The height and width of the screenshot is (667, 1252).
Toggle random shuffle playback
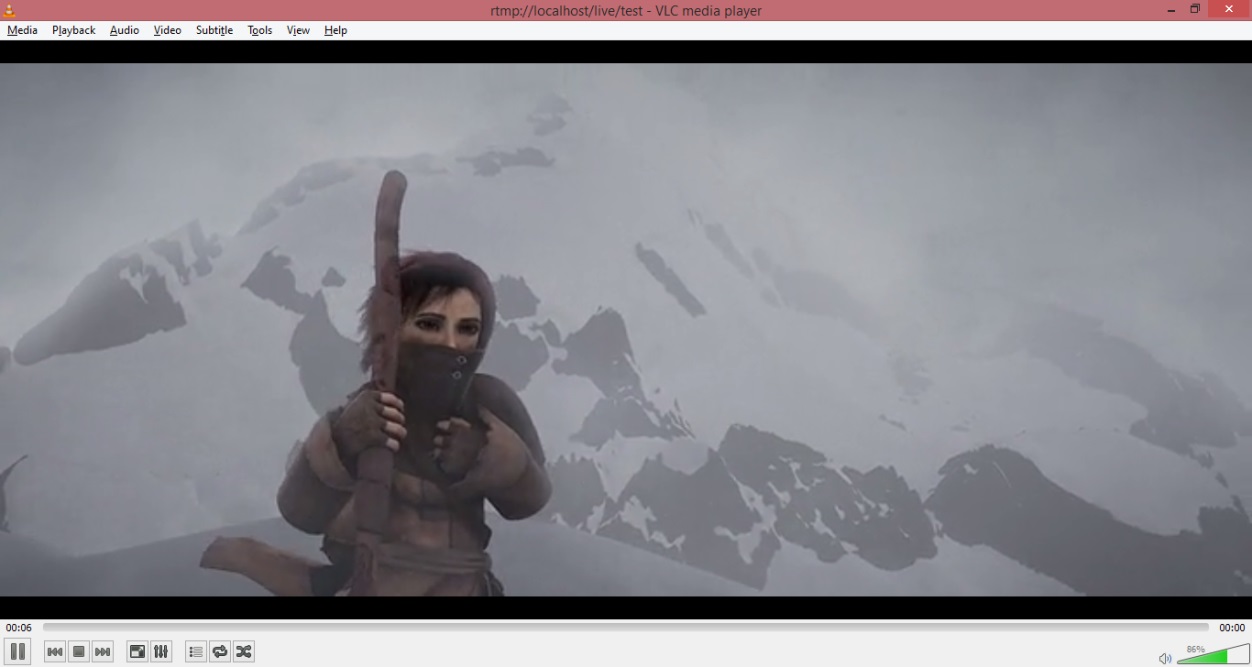[x=243, y=652]
